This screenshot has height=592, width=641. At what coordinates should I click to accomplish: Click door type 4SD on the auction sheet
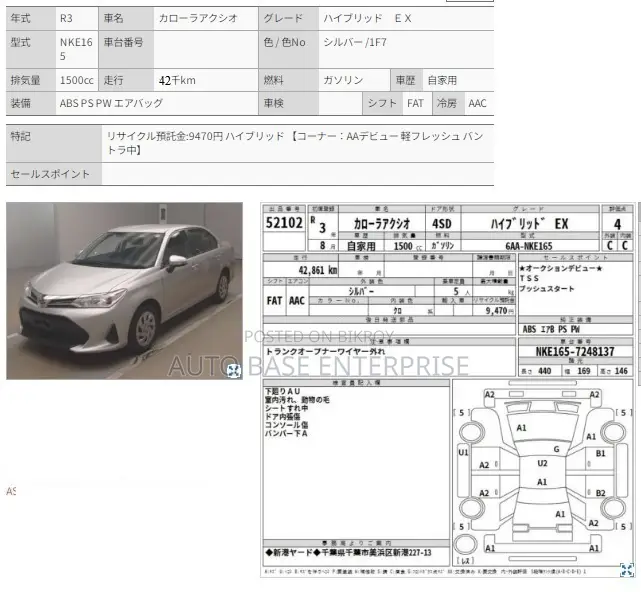pyautogui.click(x=442, y=224)
